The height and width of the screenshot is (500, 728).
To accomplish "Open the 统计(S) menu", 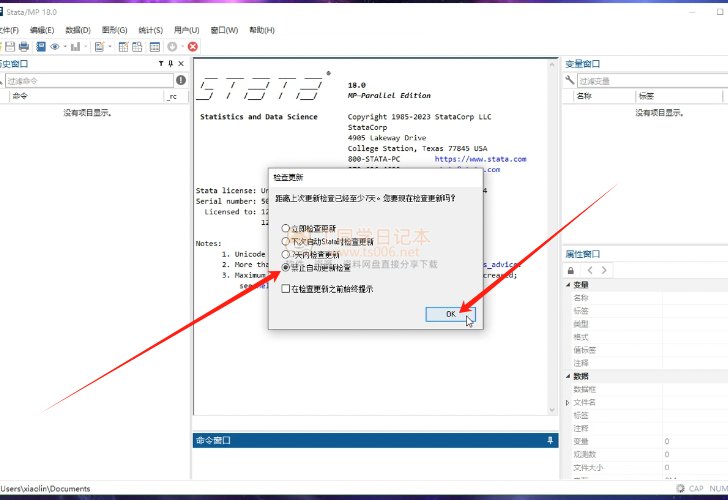I will click(x=150, y=30).
